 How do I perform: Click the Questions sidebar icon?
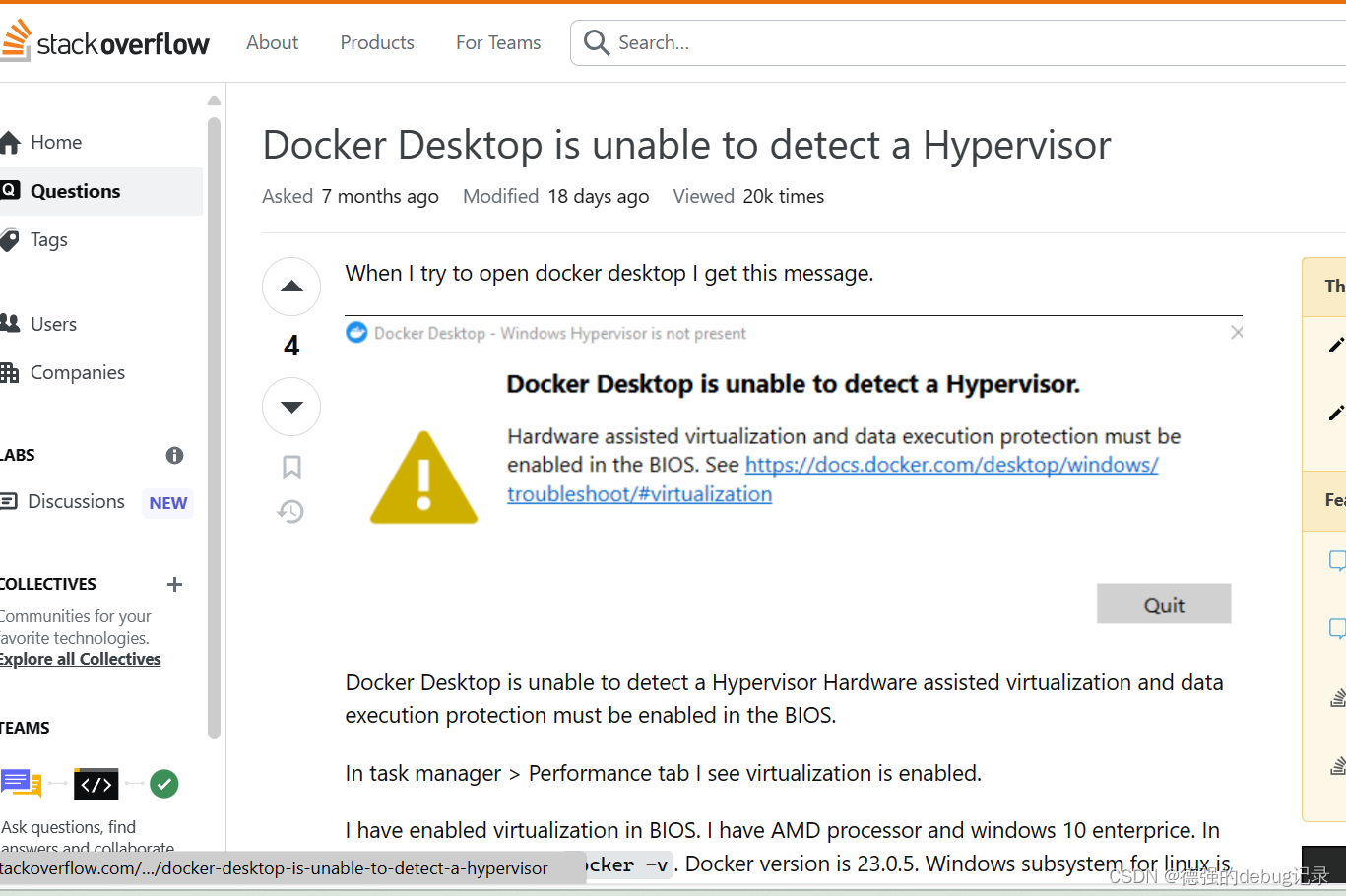[10, 190]
